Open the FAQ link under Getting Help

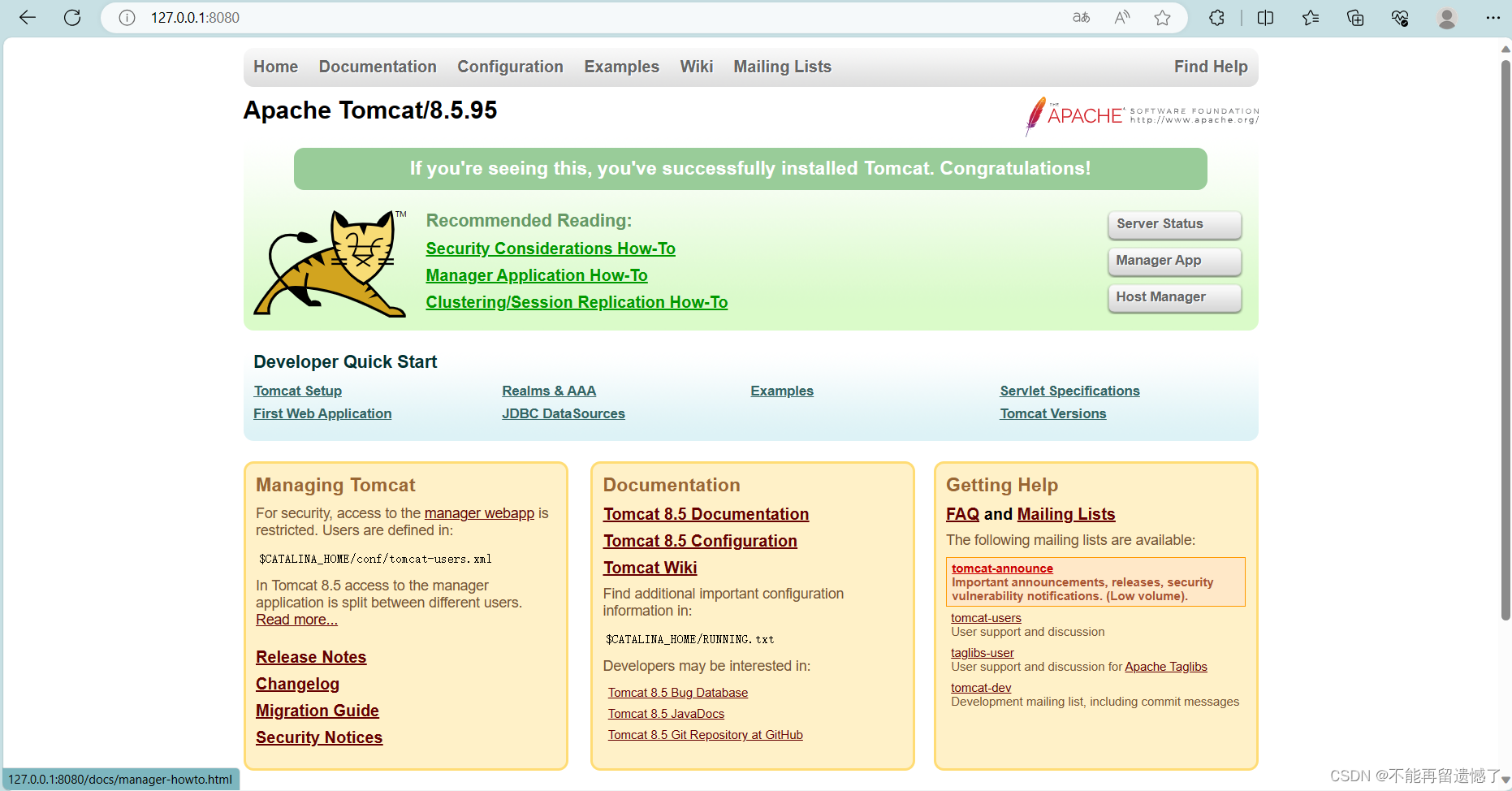coord(962,514)
